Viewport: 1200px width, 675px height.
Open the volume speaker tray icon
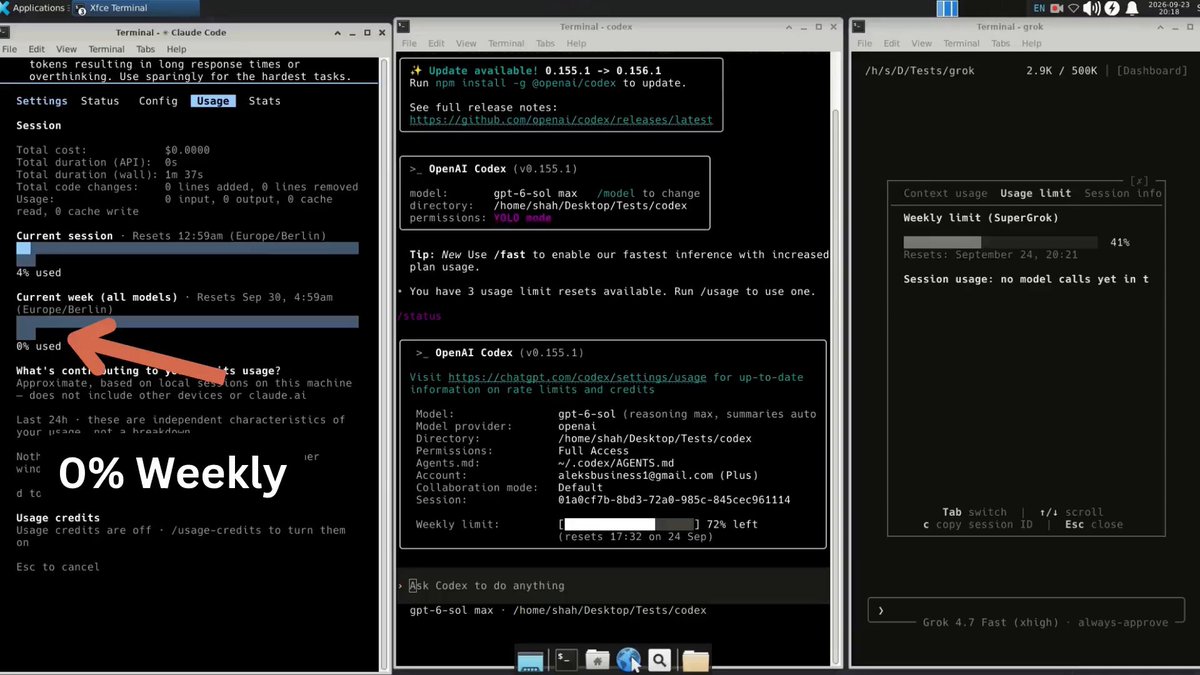click(1093, 8)
